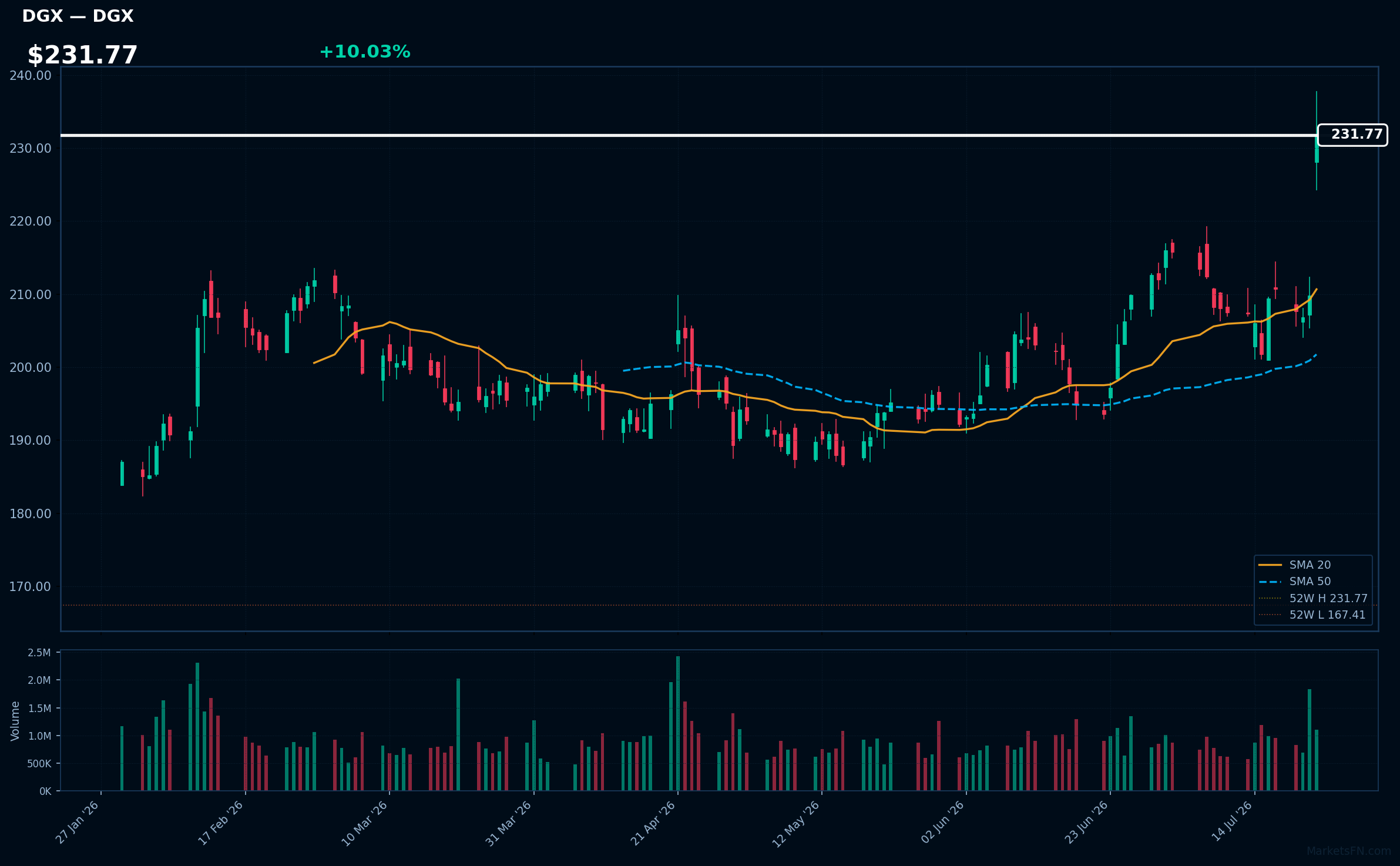Click the 220.00 price axis label
Screen dimensions: 1400x866
click(31, 221)
